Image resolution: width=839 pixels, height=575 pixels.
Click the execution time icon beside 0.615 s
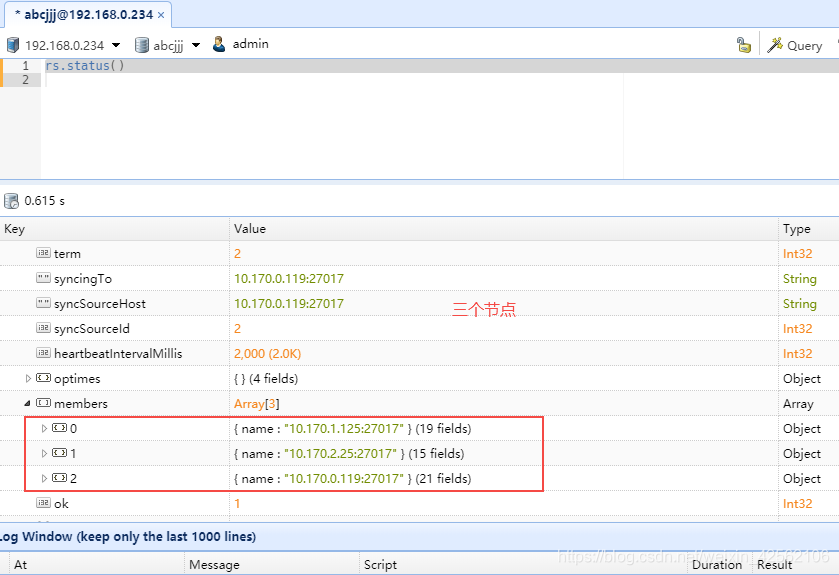pos(11,201)
